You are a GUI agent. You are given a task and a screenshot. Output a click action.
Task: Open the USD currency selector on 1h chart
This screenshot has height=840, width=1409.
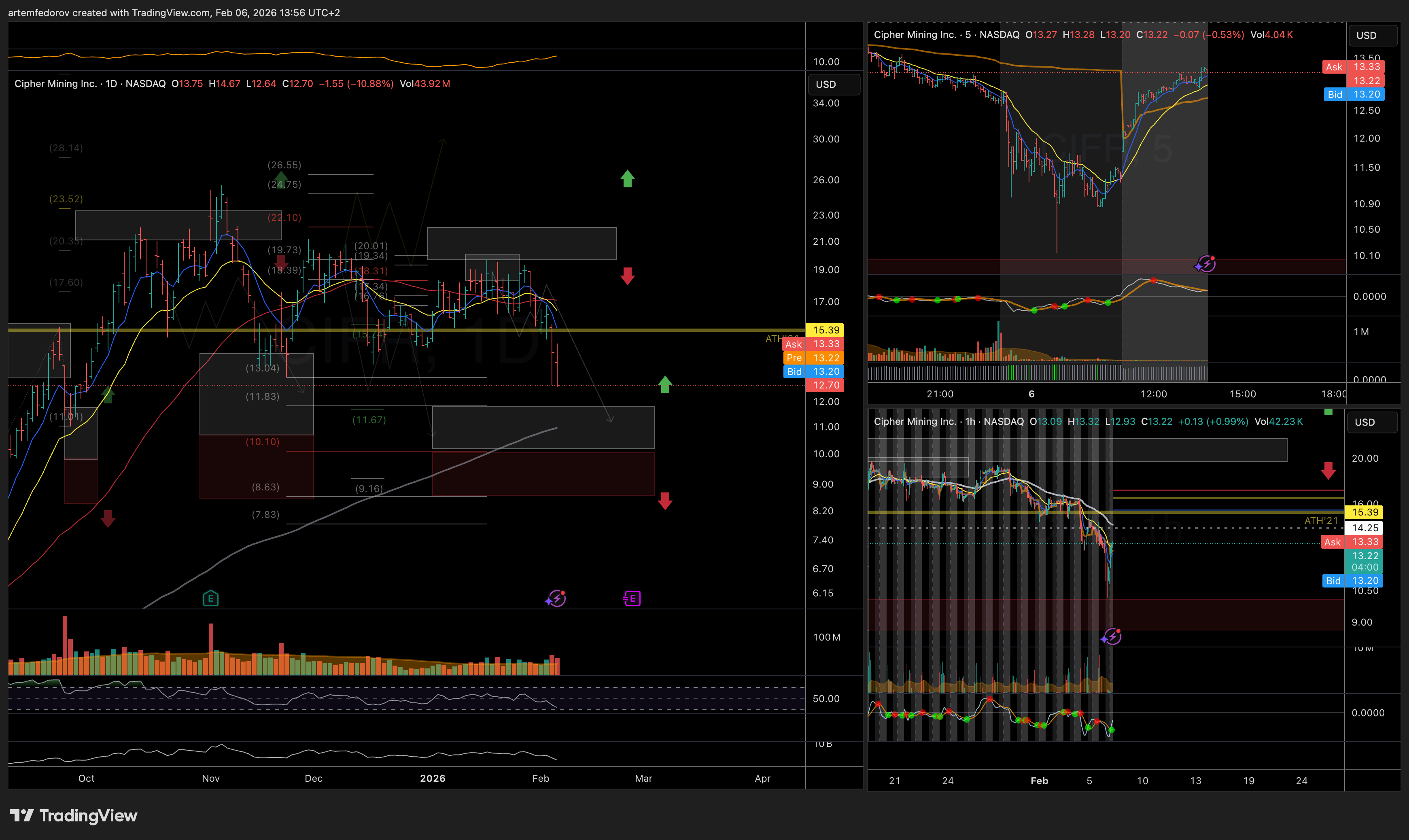[1373, 422]
